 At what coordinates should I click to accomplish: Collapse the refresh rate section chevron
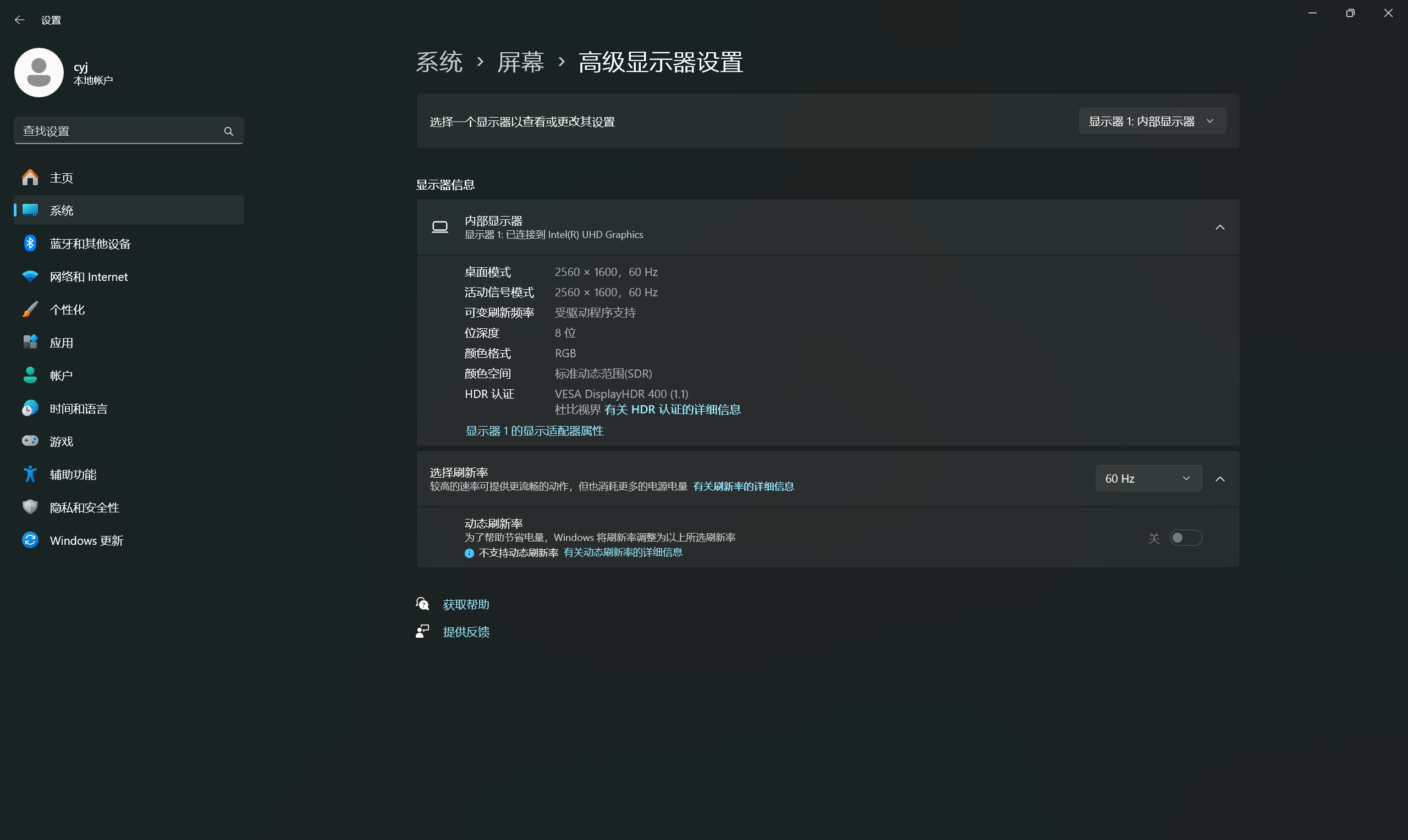[x=1220, y=479]
